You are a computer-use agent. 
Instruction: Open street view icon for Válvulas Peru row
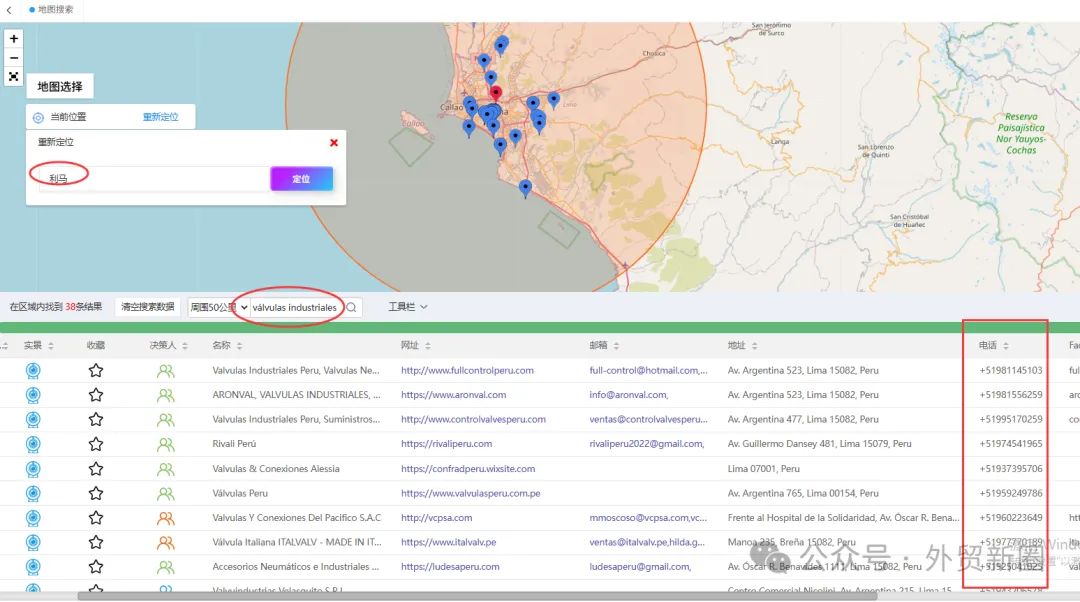33,493
